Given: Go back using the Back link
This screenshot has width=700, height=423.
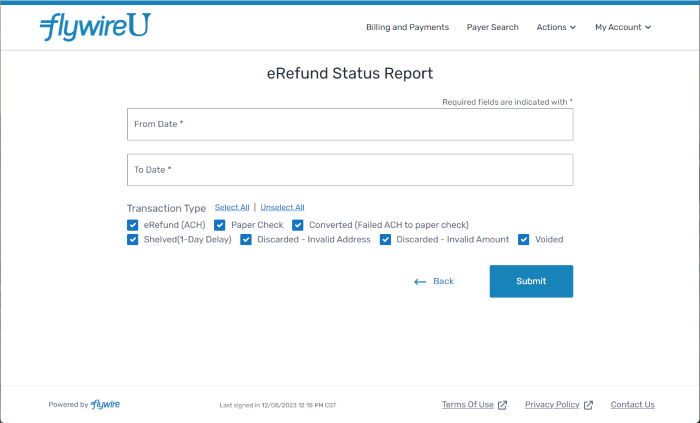Looking at the screenshot, I should coord(434,281).
